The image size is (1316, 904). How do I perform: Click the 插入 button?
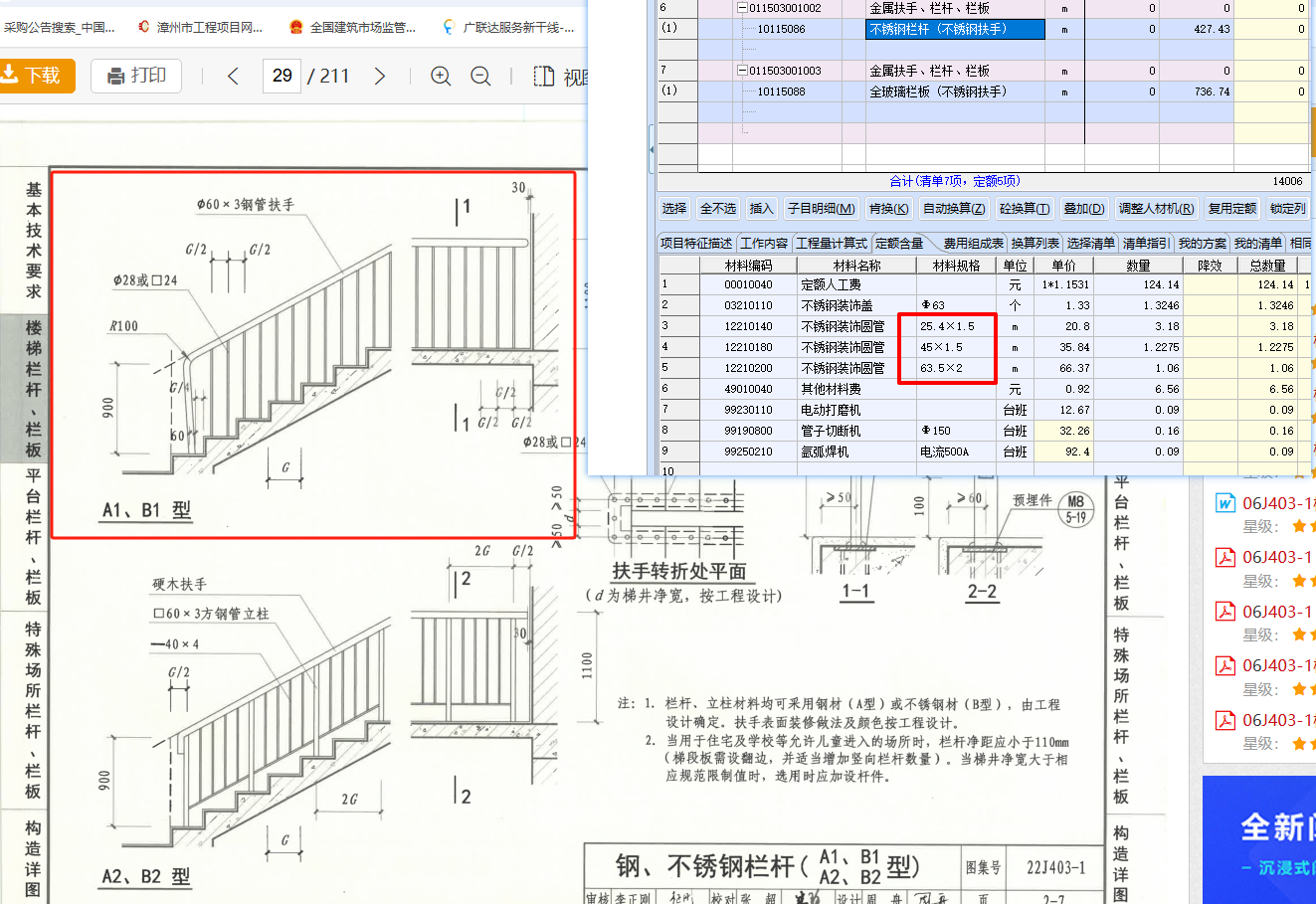click(x=761, y=208)
